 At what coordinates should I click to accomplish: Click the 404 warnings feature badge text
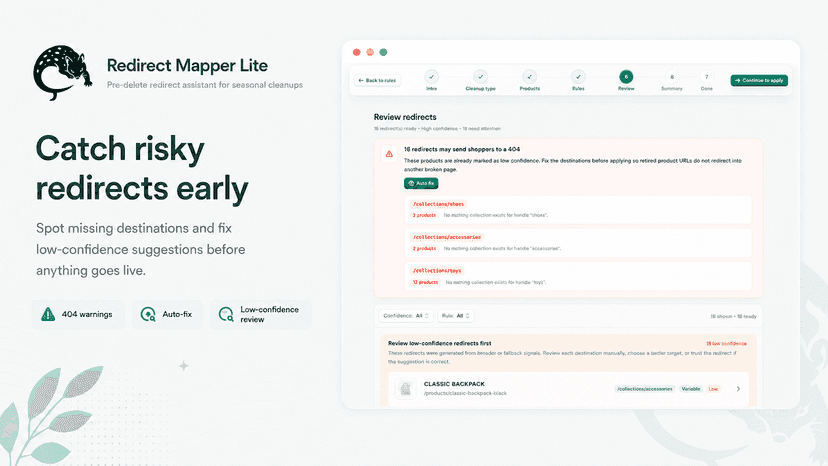coord(87,314)
